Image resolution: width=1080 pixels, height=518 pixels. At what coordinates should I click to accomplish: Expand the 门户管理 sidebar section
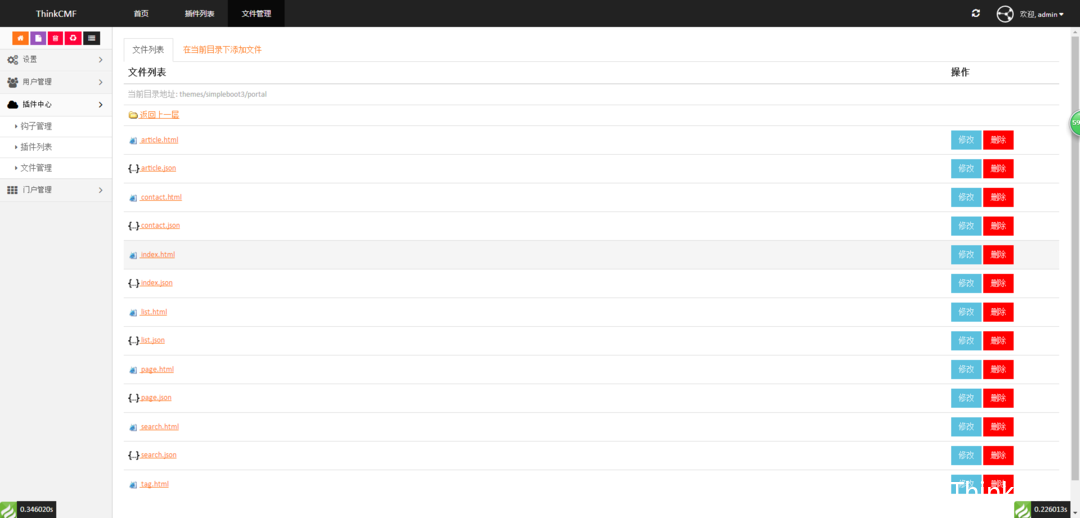pos(56,190)
